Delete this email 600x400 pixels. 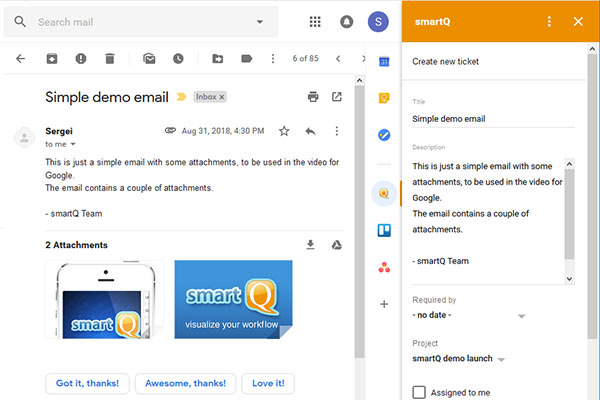[110, 59]
